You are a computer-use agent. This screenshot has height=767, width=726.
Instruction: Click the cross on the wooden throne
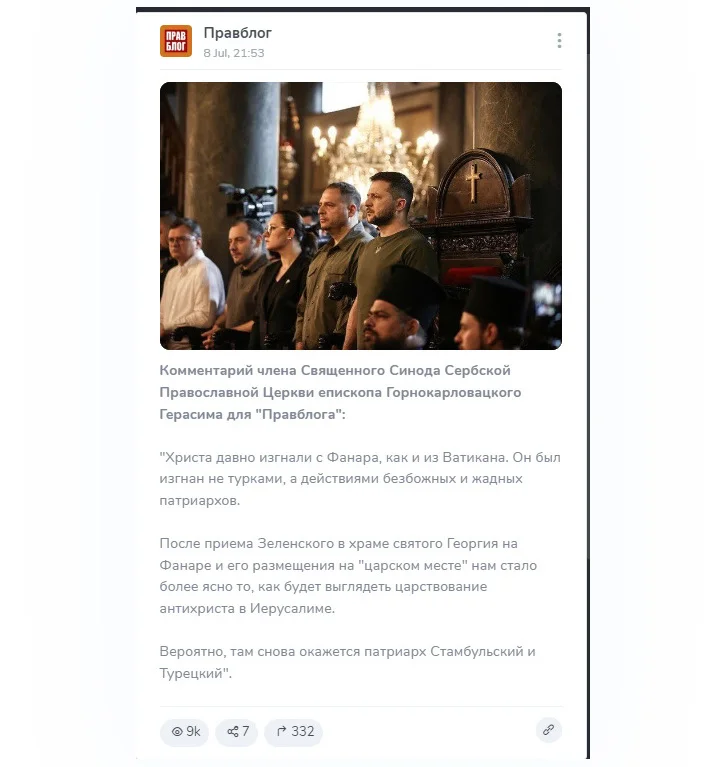point(473,182)
